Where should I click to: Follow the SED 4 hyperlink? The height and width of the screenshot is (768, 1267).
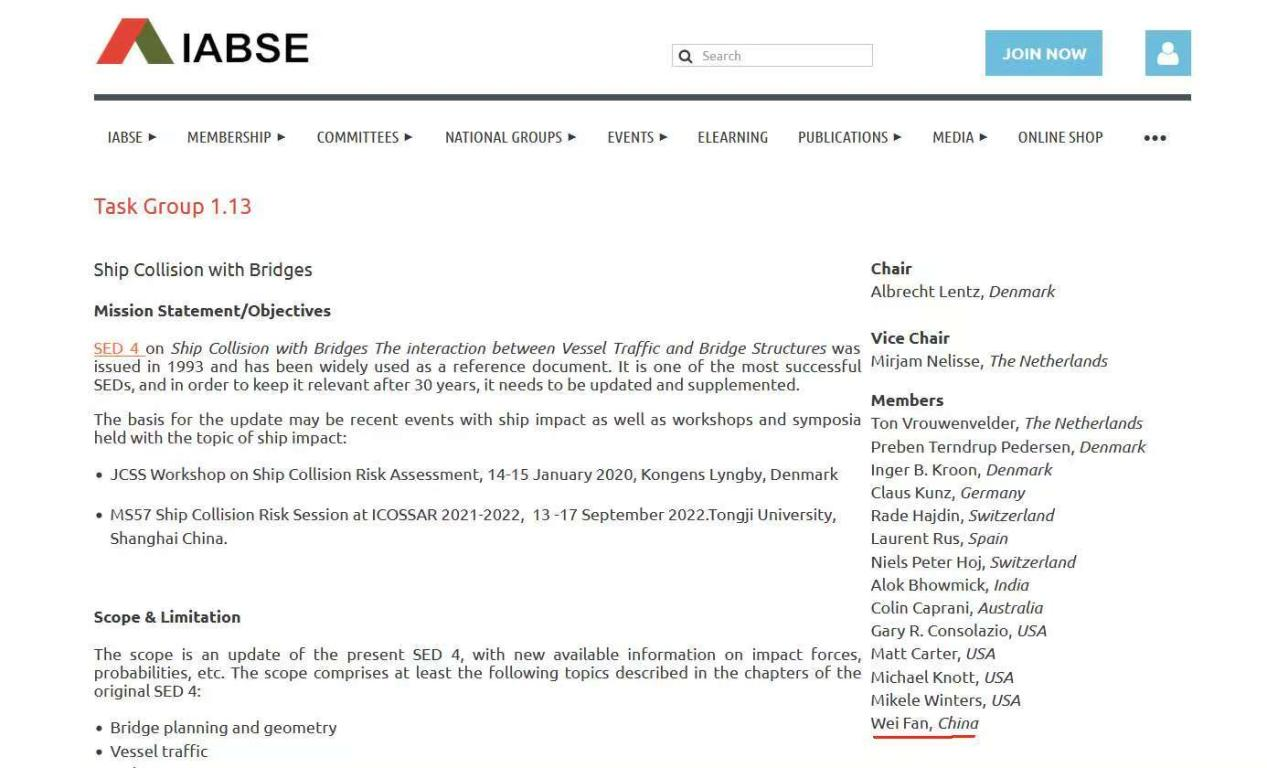coord(117,348)
